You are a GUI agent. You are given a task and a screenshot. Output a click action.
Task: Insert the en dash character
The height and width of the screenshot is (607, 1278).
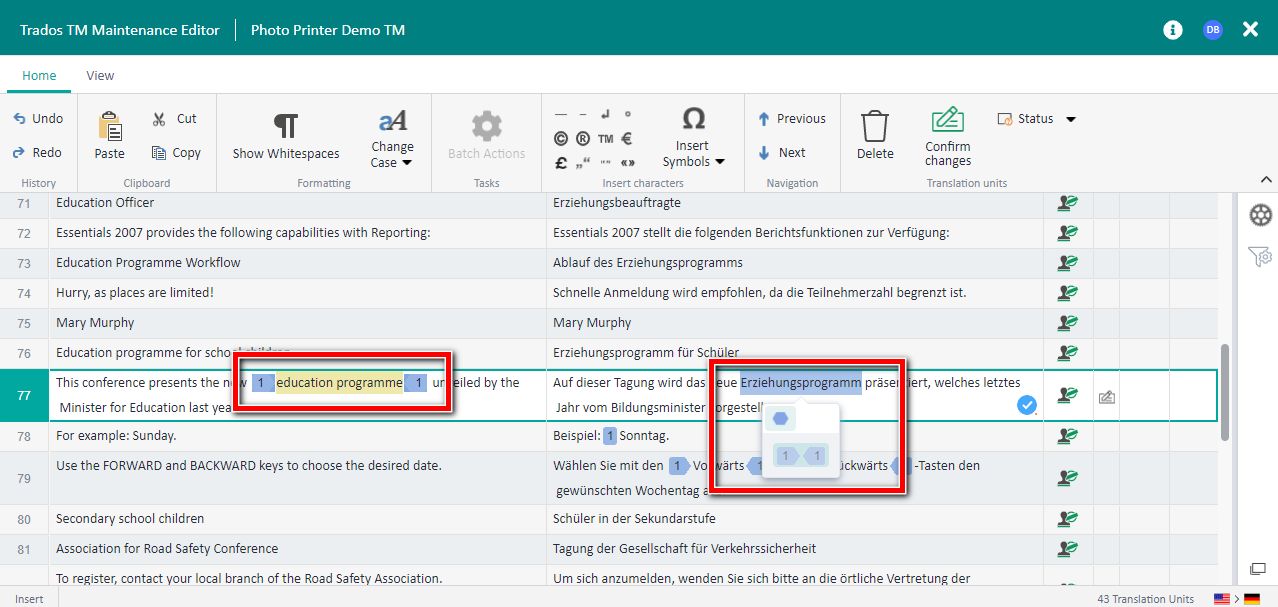point(584,115)
